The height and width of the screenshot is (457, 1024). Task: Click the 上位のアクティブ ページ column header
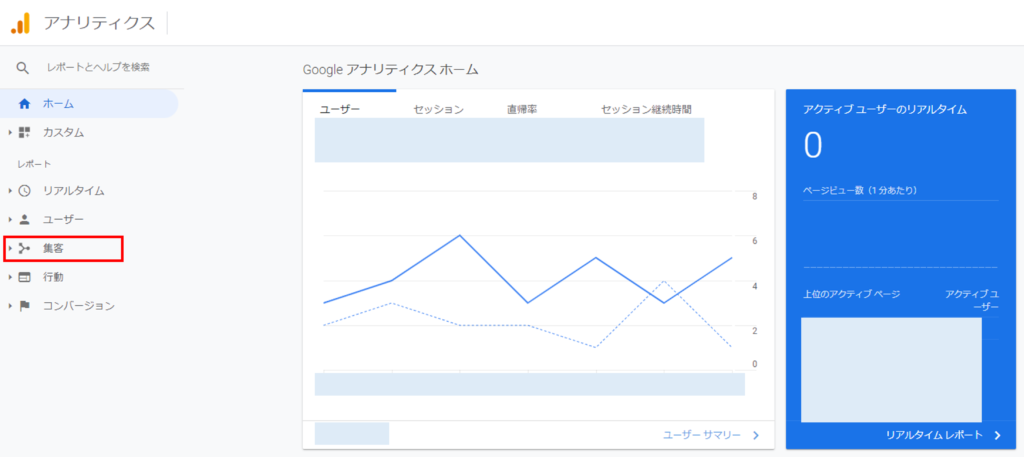852,294
